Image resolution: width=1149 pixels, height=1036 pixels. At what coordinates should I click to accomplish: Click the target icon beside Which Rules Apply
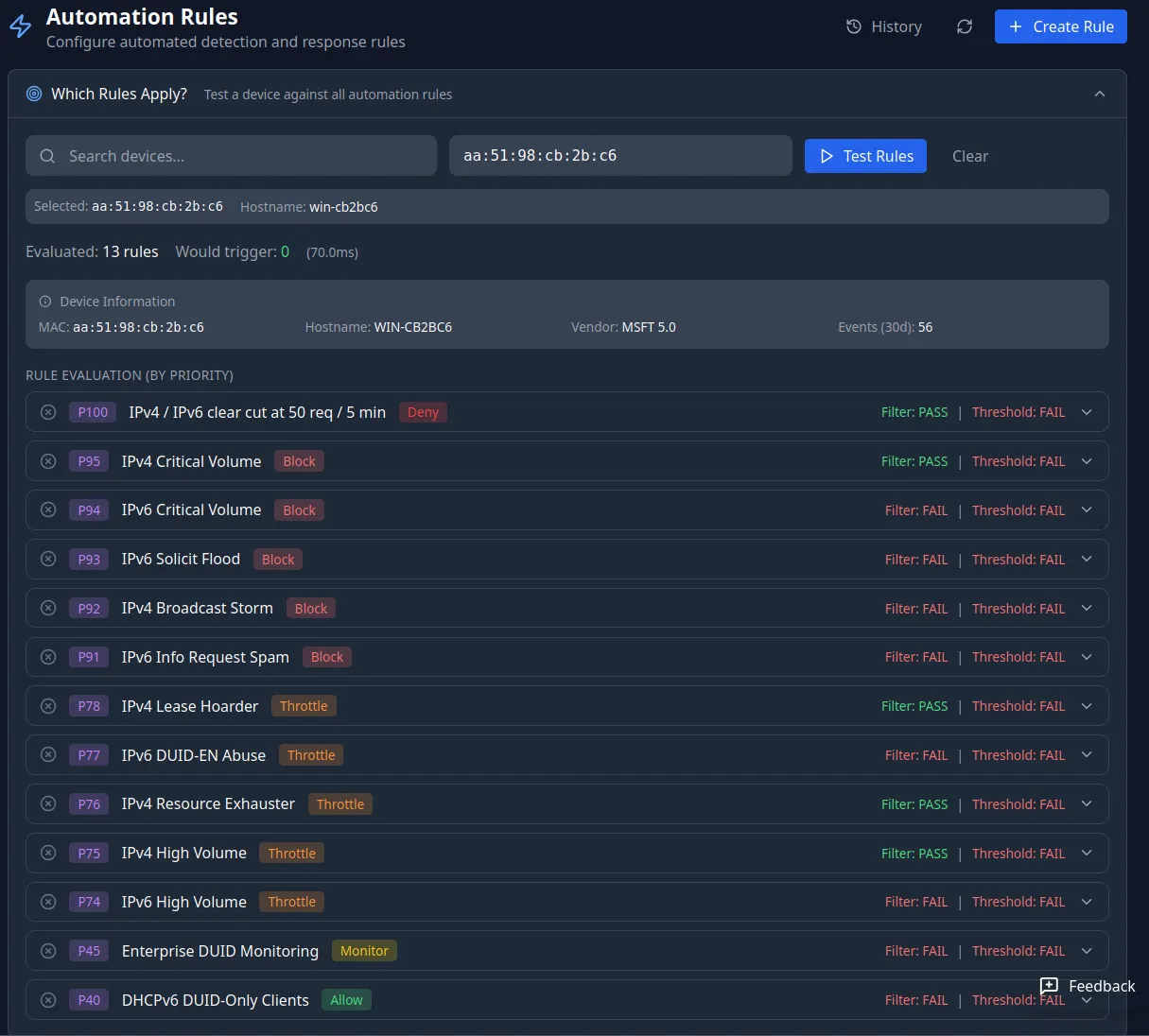[34, 94]
